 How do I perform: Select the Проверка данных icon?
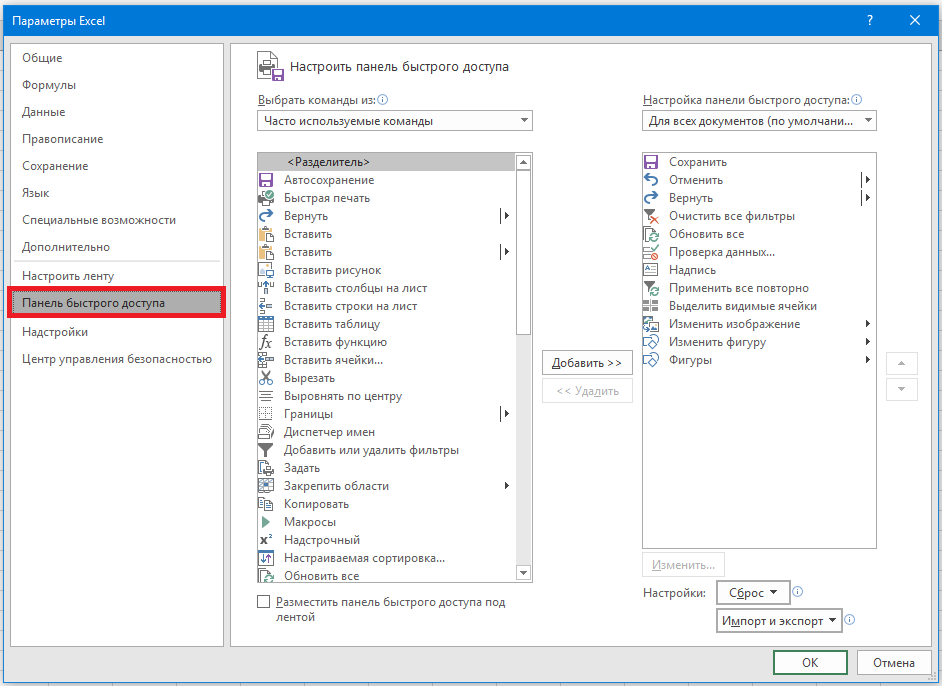tap(651, 252)
